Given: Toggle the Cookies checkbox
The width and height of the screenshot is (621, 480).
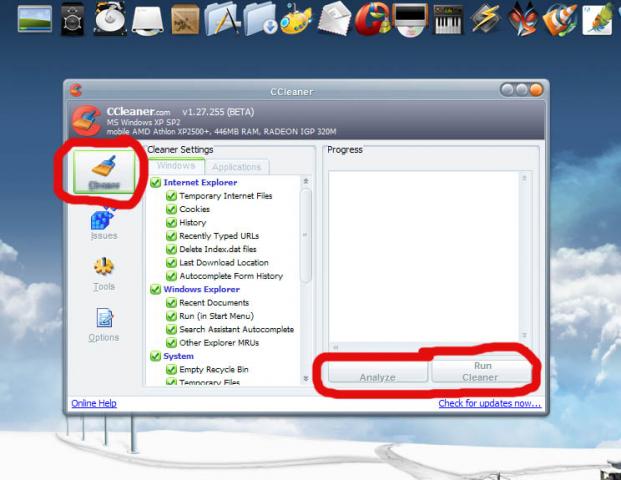Looking at the screenshot, I should (x=171, y=209).
